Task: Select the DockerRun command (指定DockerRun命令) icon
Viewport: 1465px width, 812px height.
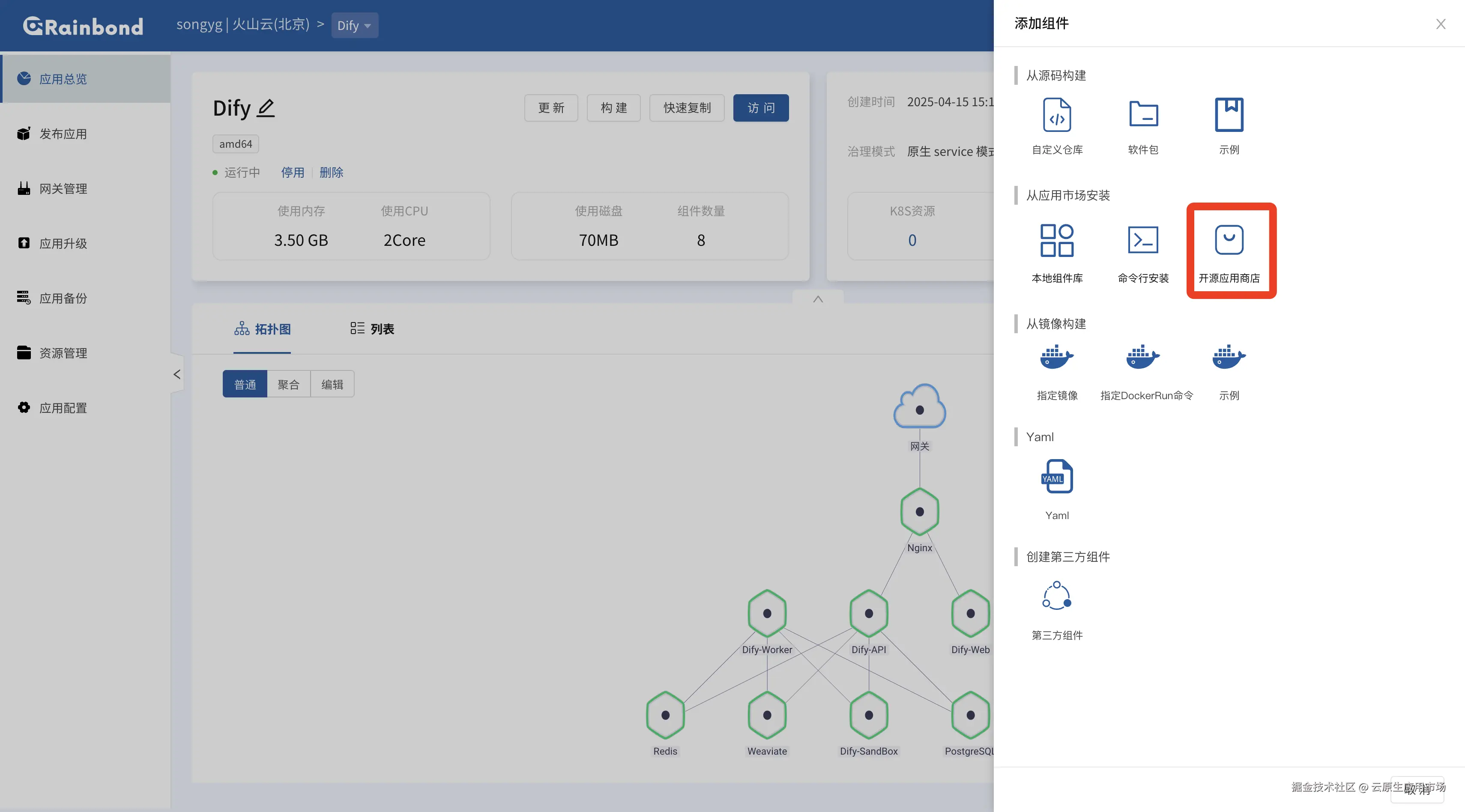Action: pyautogui.click(x=1142, y=358)
